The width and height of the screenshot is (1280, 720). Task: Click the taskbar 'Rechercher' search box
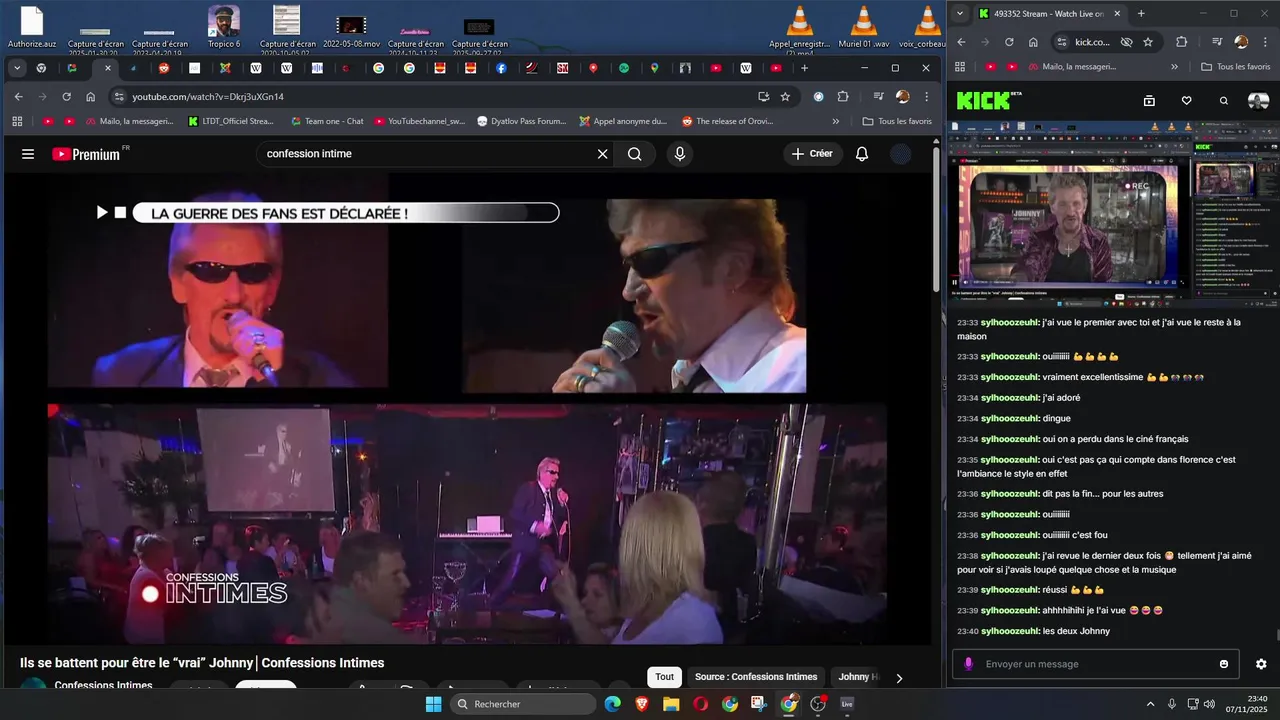click(523, 704)
